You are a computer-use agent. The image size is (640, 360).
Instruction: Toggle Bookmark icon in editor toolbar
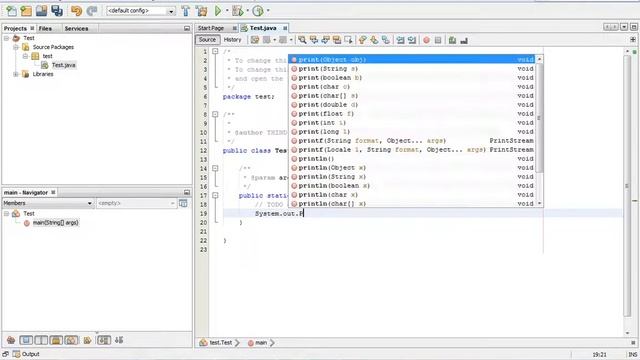(x=386, y=40)
